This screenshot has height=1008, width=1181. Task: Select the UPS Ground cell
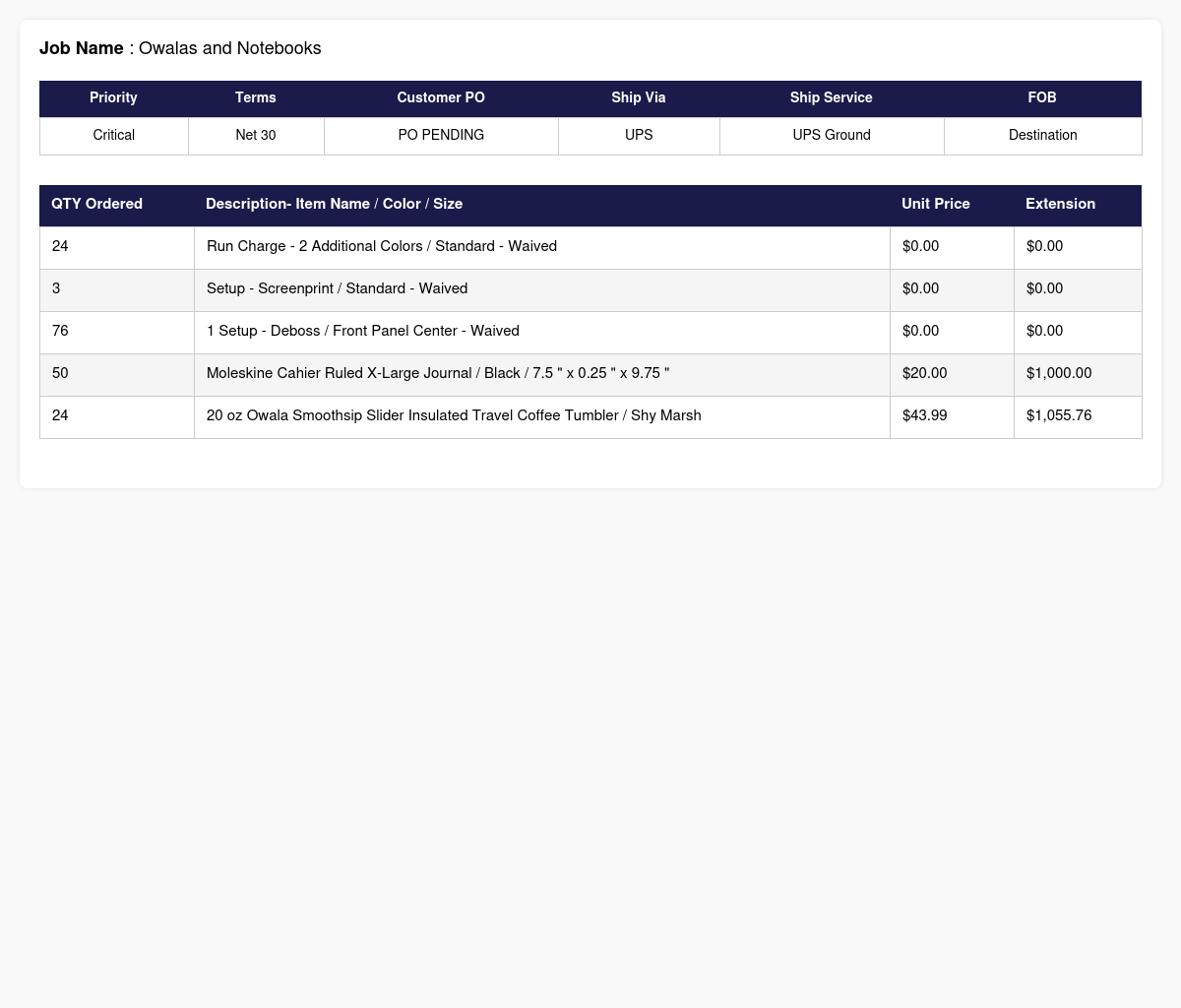(832, 136)
